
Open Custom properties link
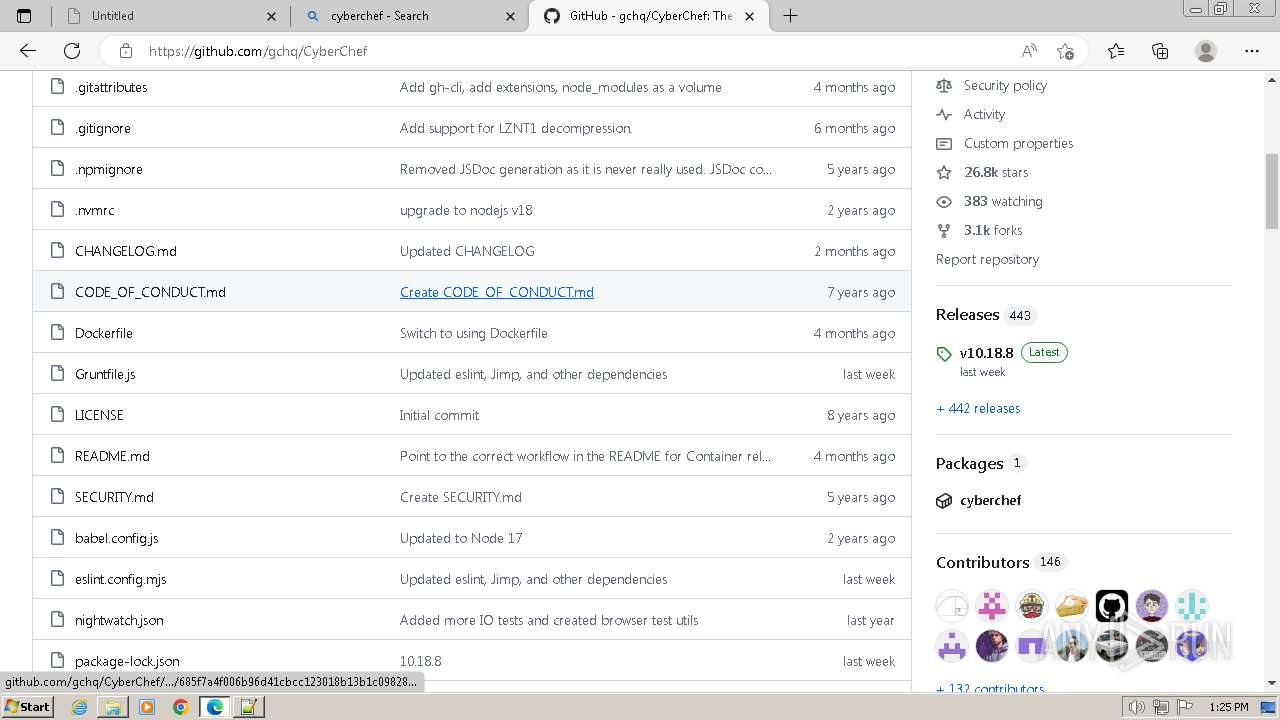(x=1018, y=143)
